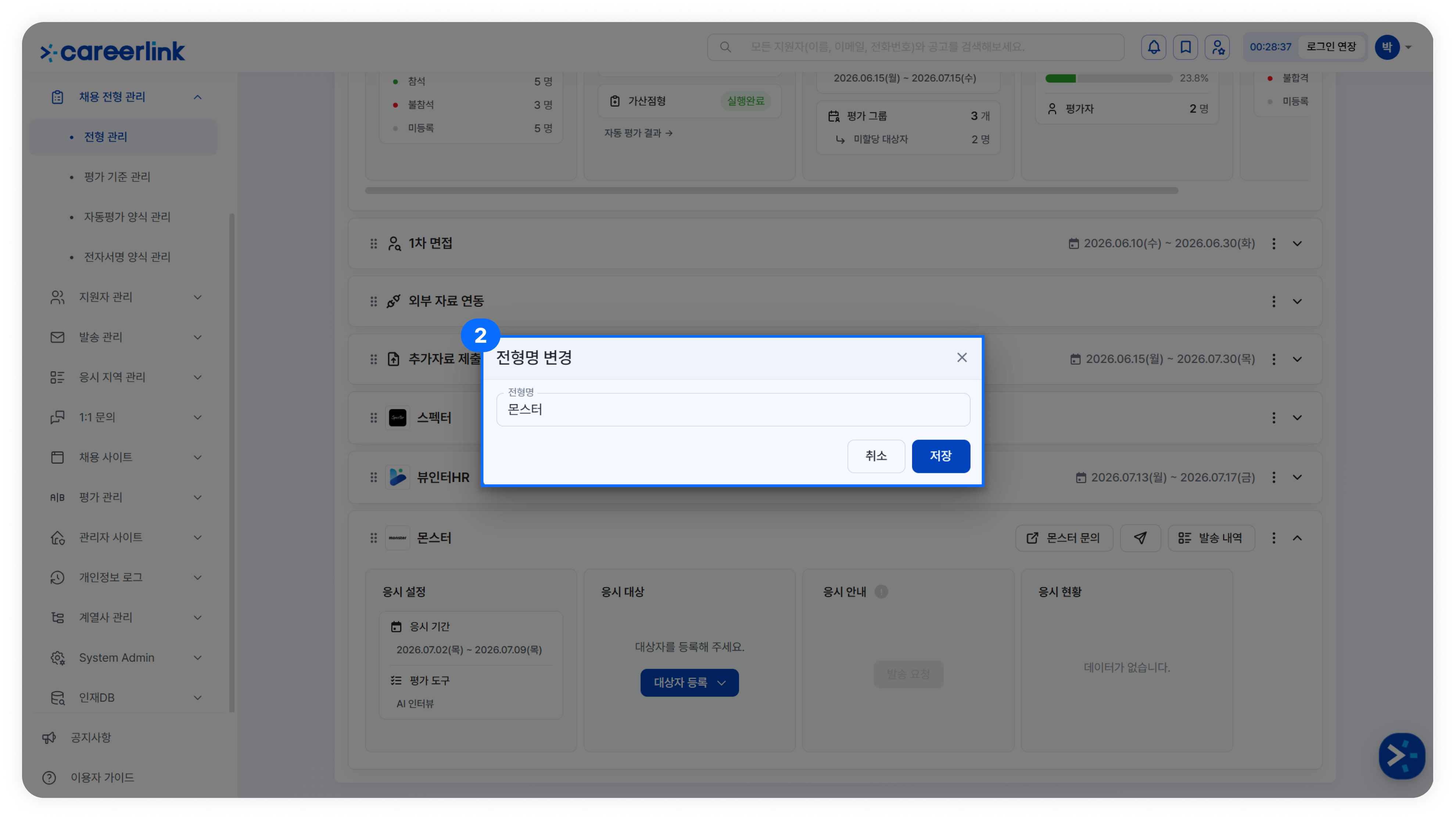The image size is (1456, 820).
Task: Open the 대상자 등록 dropdown button
Action: click(689, 683)
